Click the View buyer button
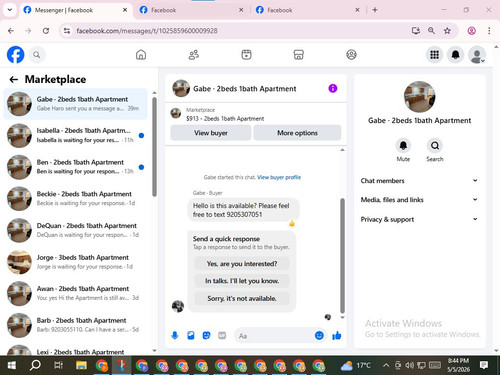The height and width of the screenshot is (375, 500). tap(211, 133)
